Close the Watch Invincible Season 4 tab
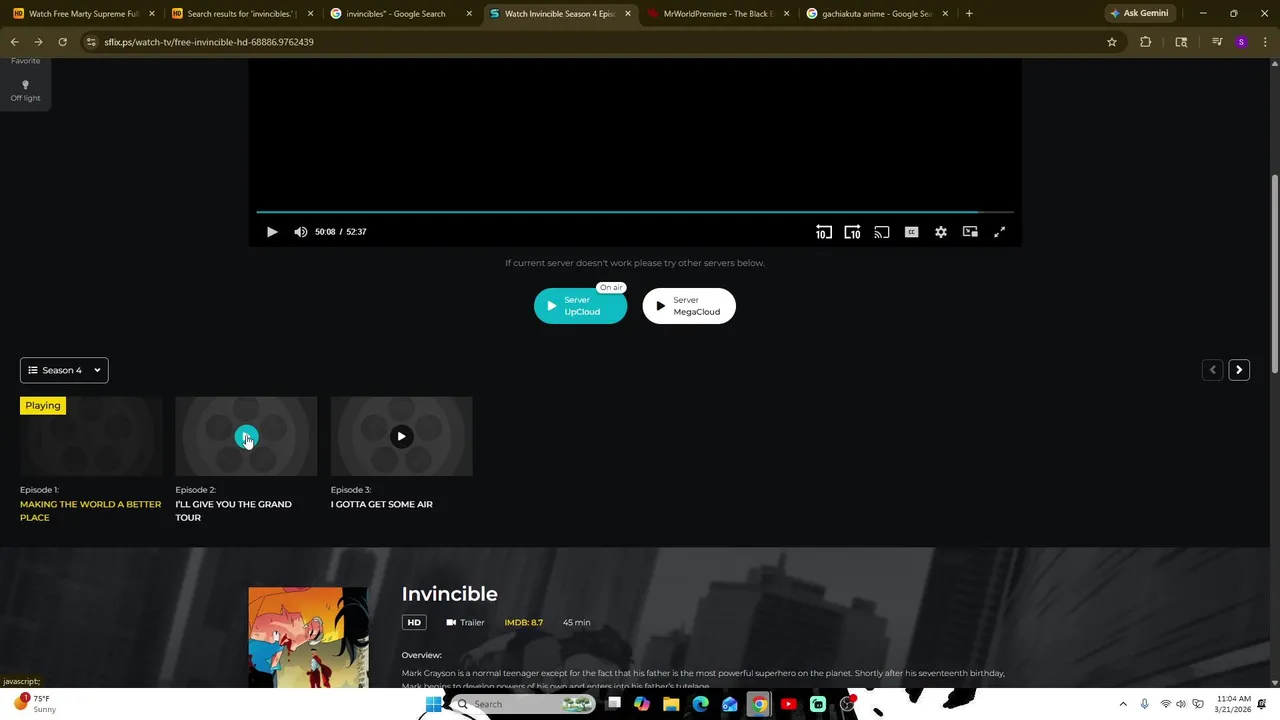Screen dimensions: 1280x720 pos(628,14)
